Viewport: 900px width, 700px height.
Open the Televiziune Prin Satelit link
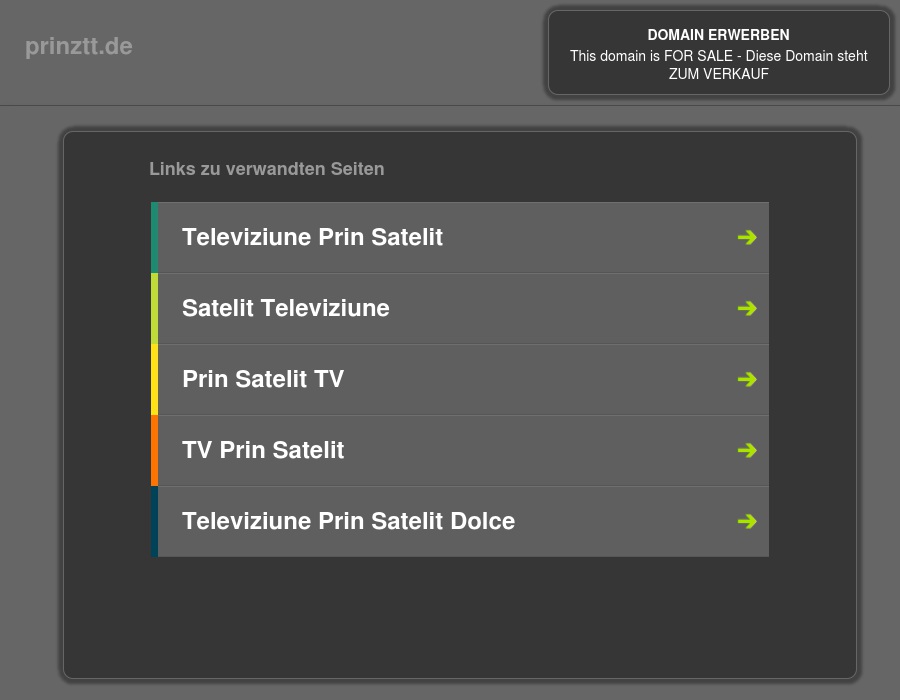tap(312, 237)
